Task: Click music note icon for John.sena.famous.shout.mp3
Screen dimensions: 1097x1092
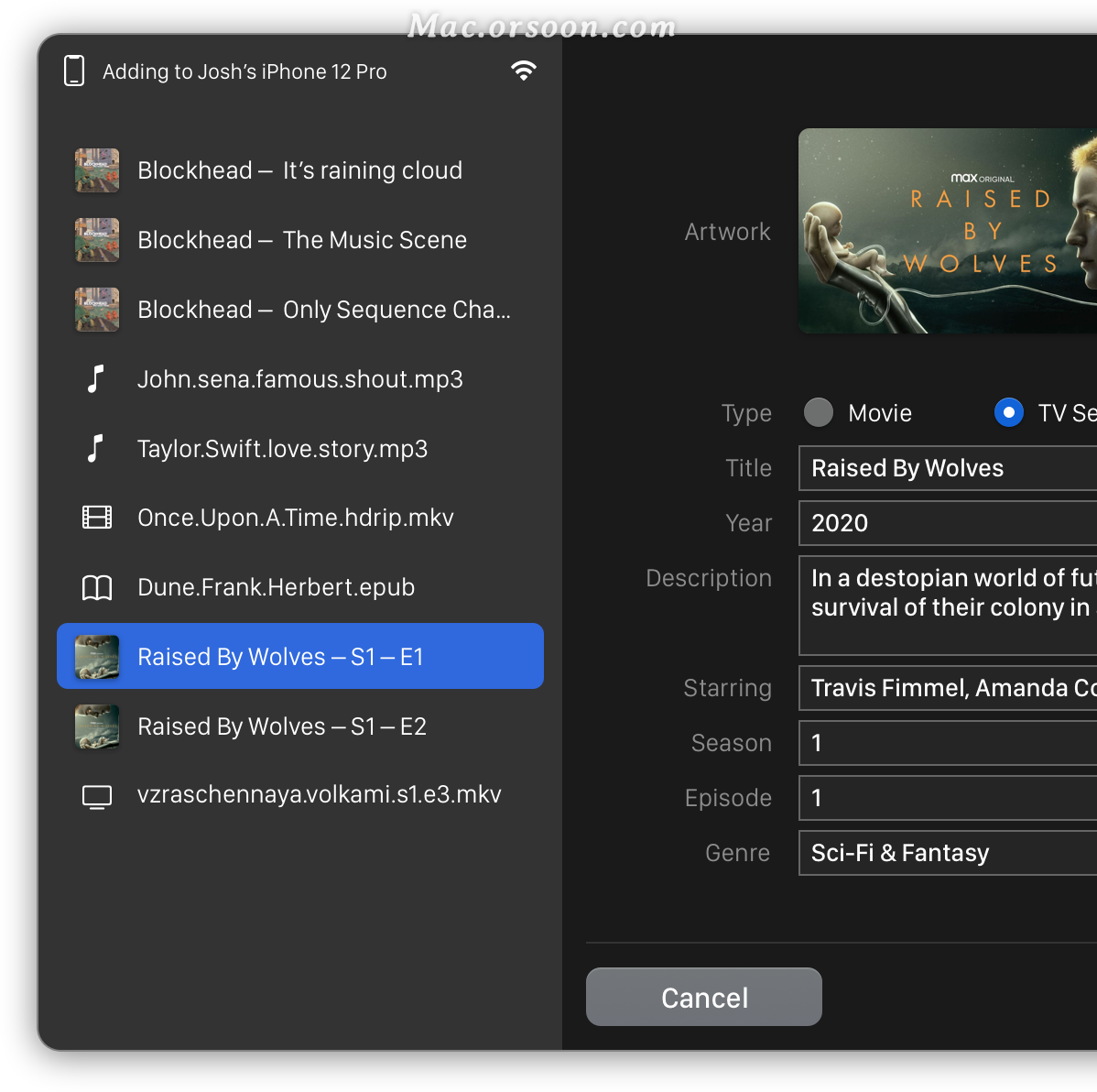Action: 96,378
